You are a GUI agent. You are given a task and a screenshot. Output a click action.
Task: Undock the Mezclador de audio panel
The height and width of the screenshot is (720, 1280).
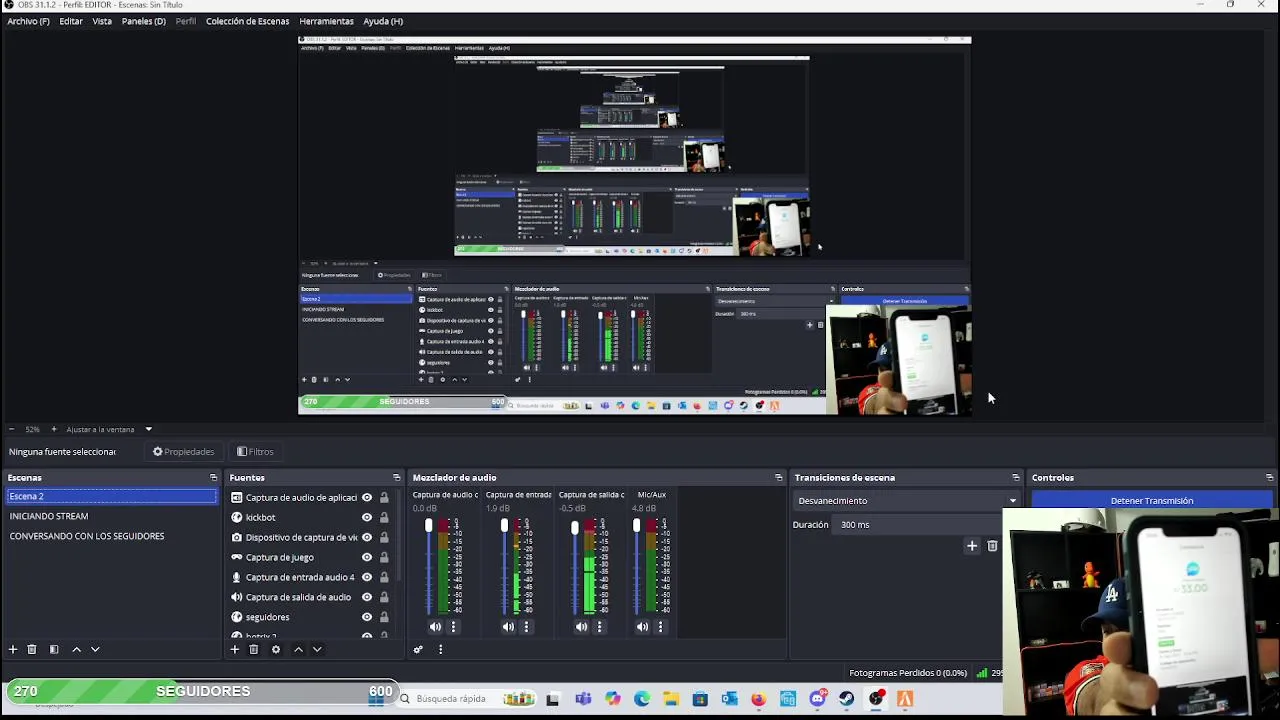click(x=779, y=478)
